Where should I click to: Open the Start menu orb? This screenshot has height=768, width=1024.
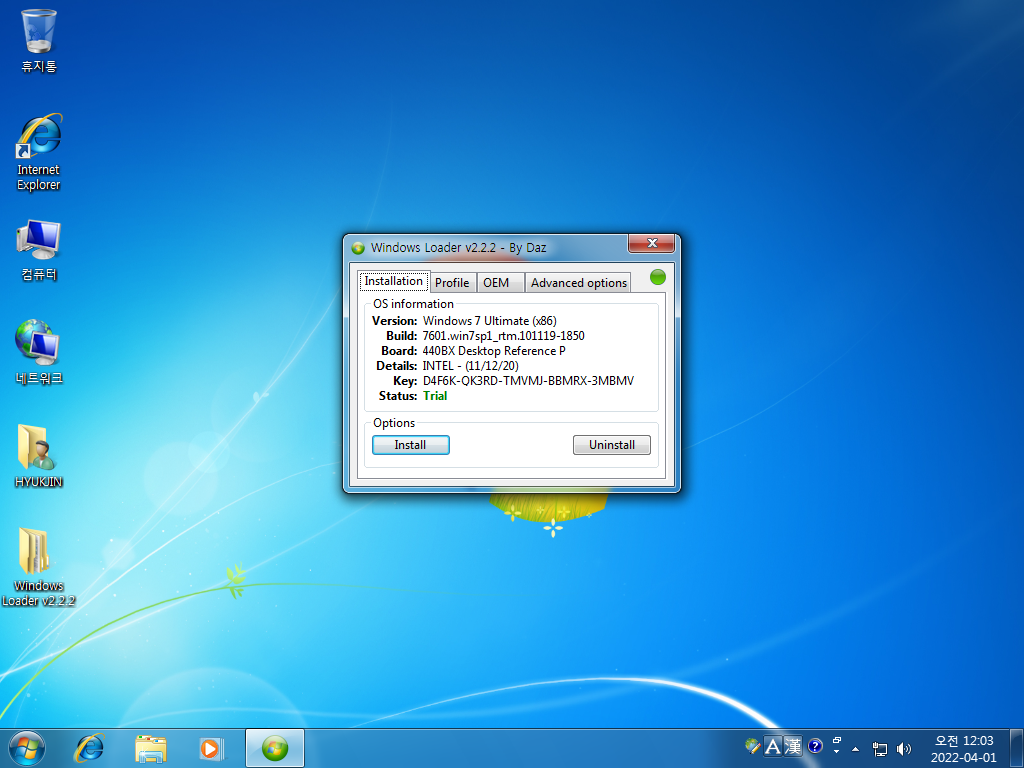pos(27,748)
